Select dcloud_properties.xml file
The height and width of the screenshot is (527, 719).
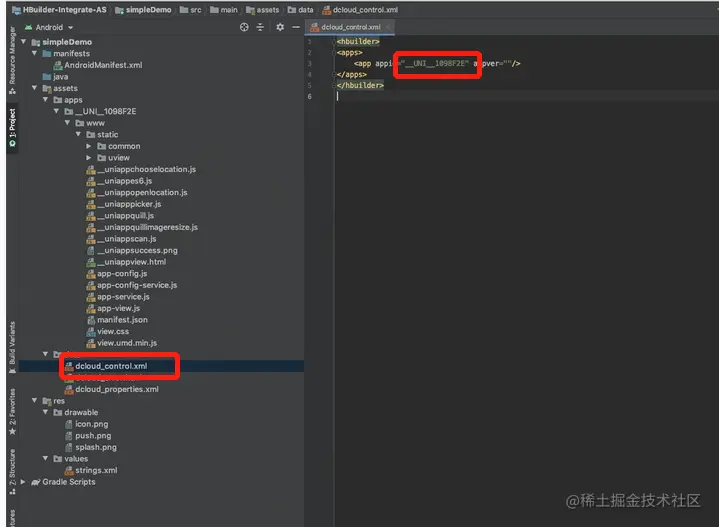[112, 389]
